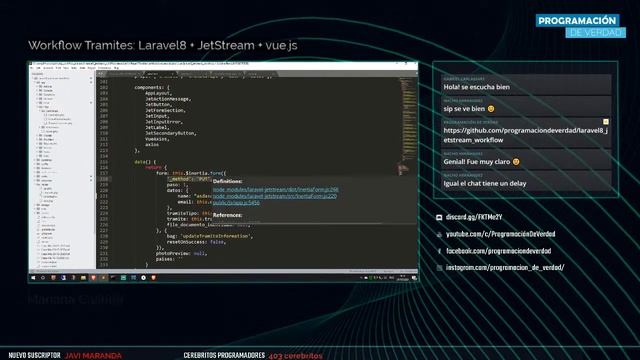Click the green app icon in the taskbar
640x360 pixels.
123,278
